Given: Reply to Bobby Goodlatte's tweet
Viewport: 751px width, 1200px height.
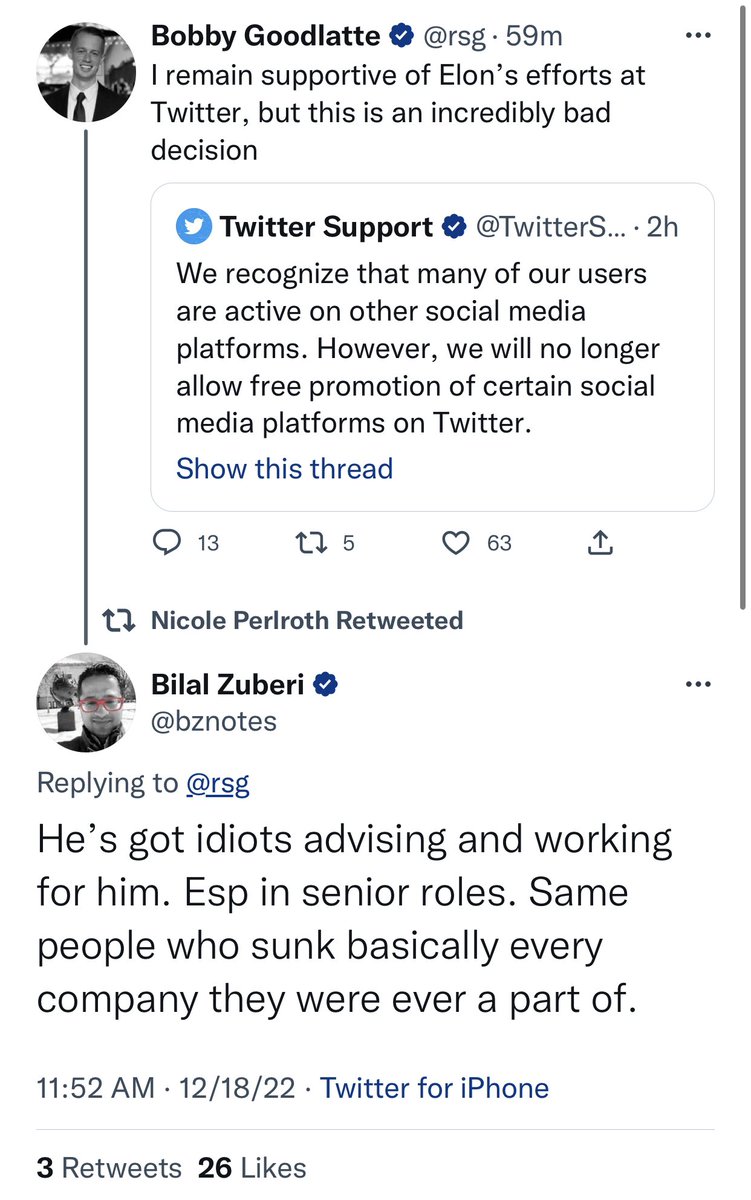Looking at the screenshot, I should (x=165, y=543).
